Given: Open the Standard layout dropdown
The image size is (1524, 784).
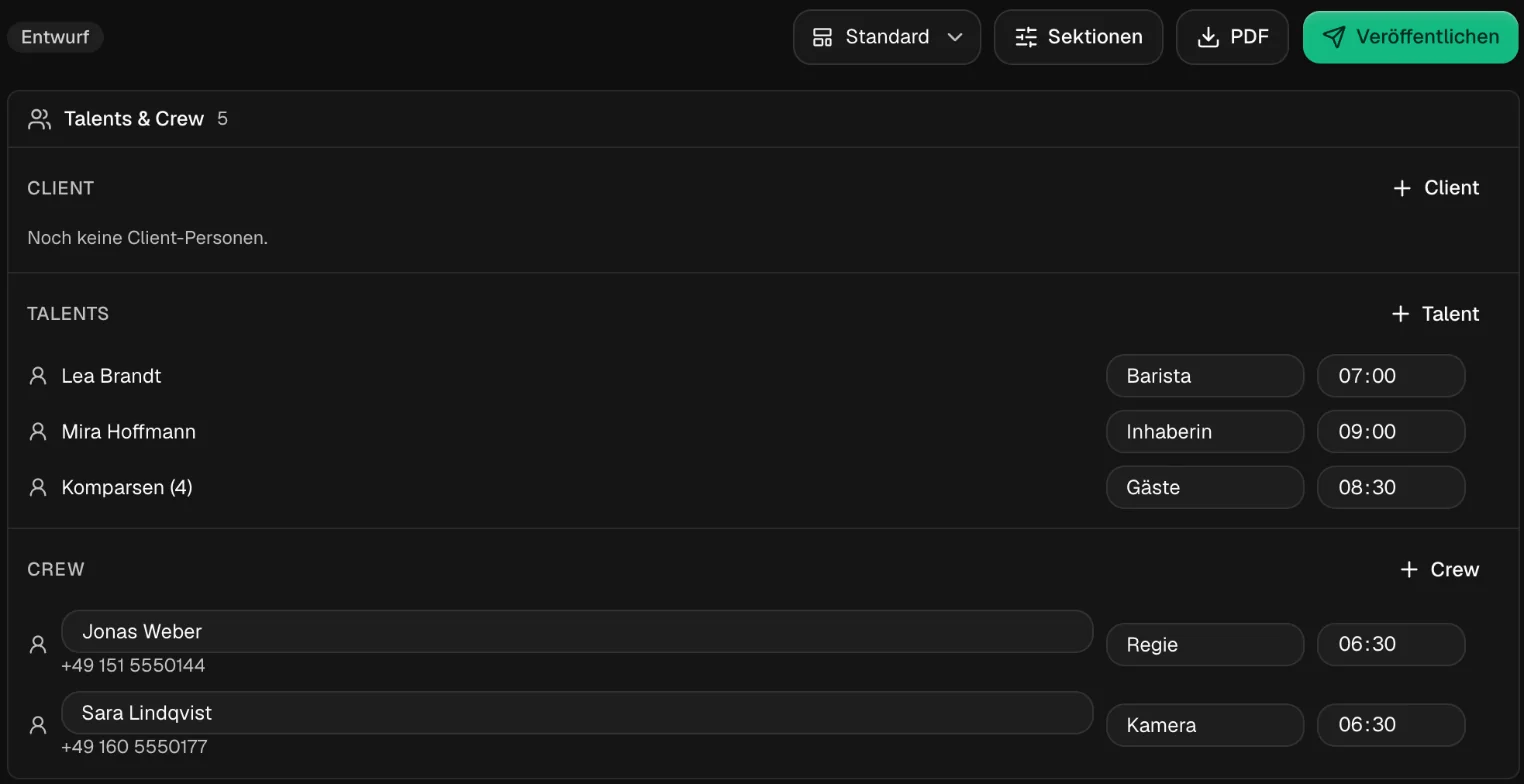Looking at the screenshot, I should point(887,37).
